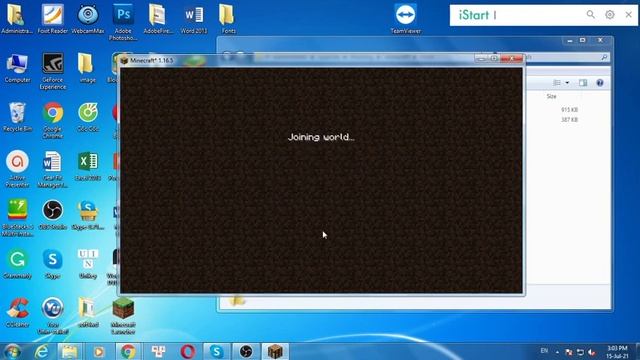This screenshot has width=640, height=360.
Task: Open the clock showing 3:03 PM
Action: coord(617,352)
